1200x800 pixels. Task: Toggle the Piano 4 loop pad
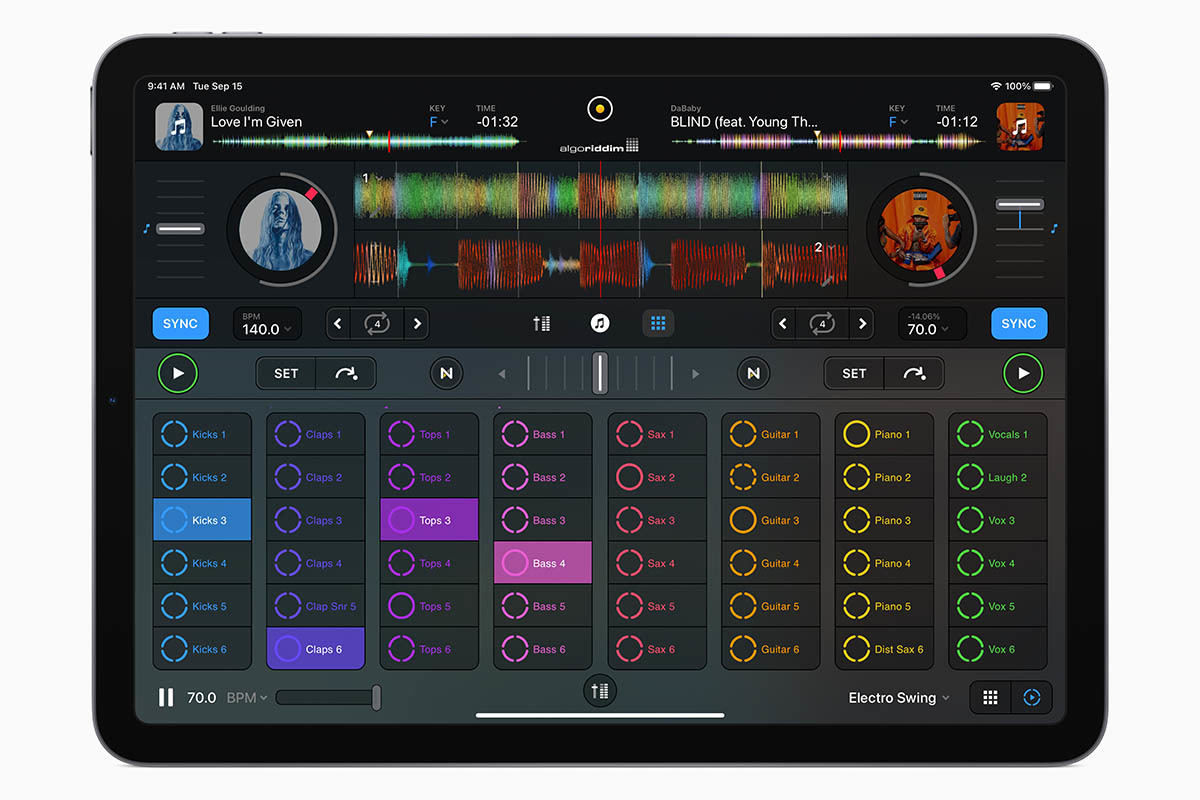(884, 563)
